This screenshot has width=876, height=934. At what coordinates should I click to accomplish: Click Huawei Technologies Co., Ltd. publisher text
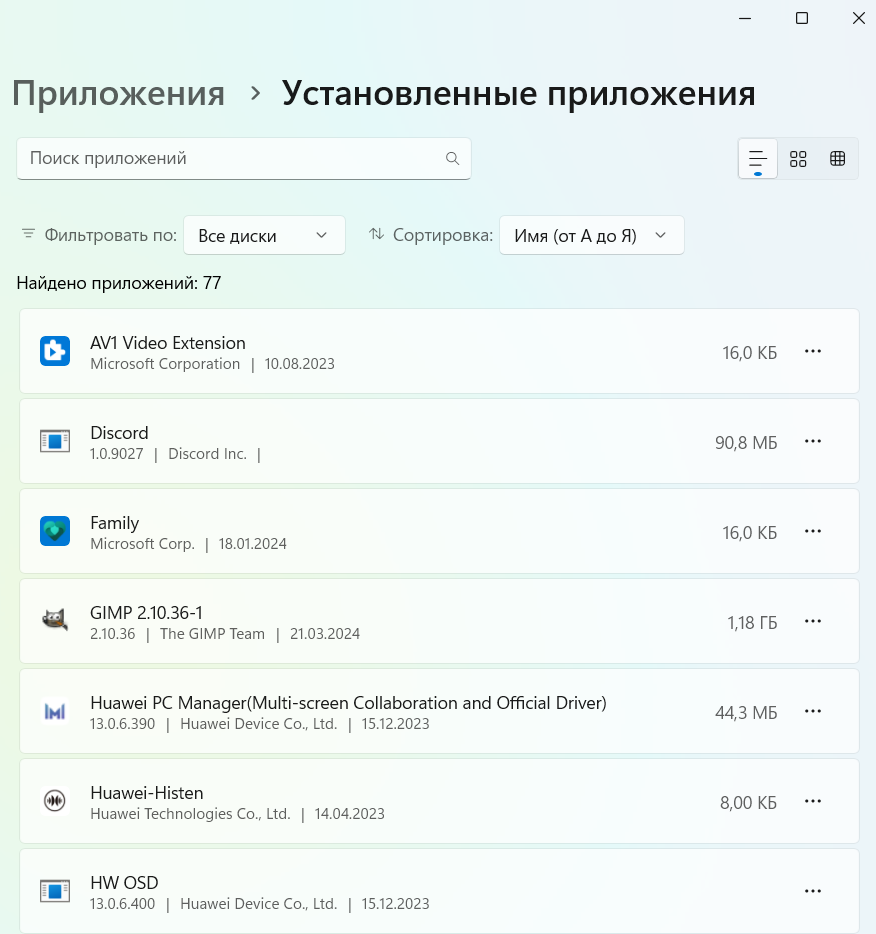click(x=190, y=814)
